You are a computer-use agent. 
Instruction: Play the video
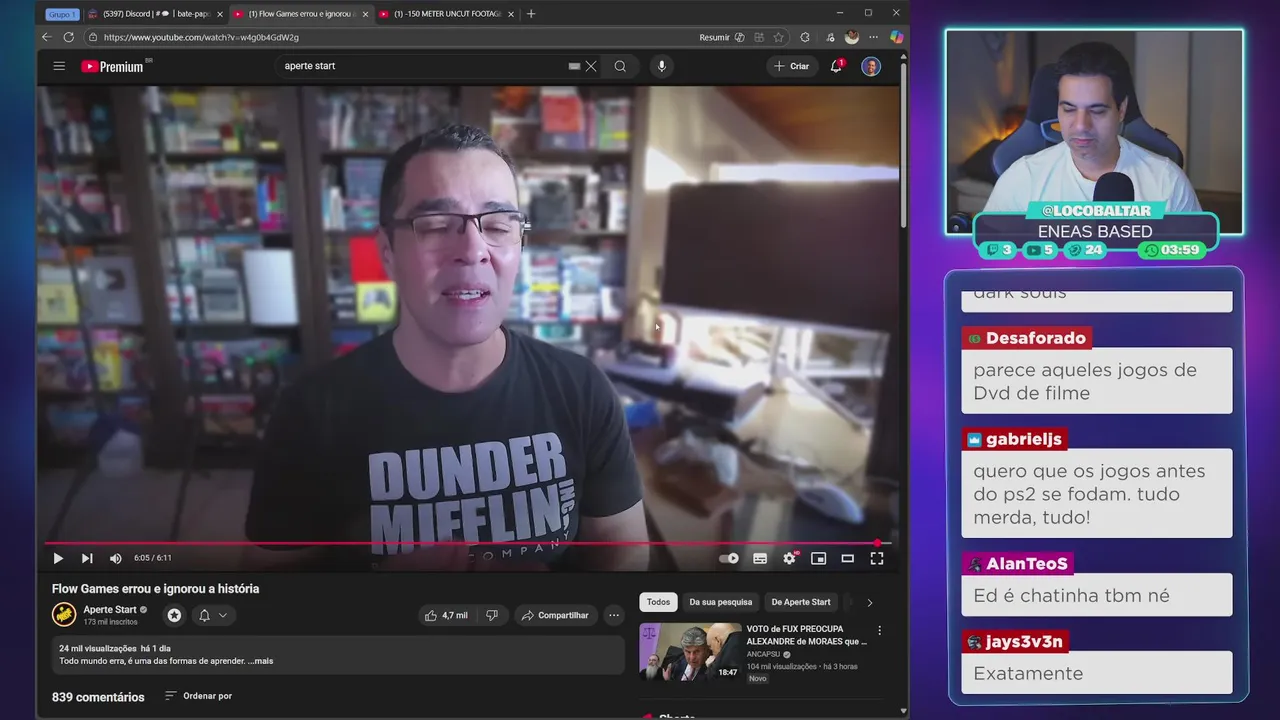(58, 558)
